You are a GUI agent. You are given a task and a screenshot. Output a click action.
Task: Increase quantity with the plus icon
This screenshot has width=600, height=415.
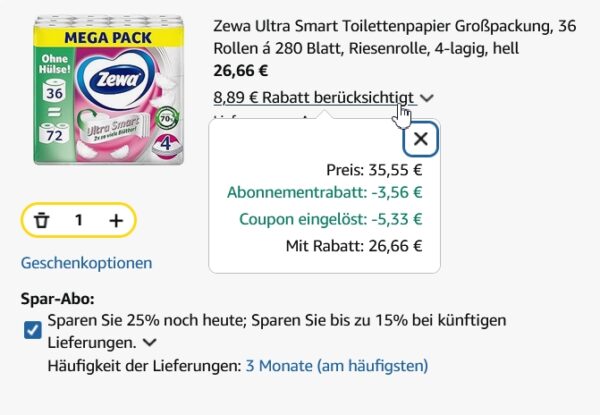(116, 220)
